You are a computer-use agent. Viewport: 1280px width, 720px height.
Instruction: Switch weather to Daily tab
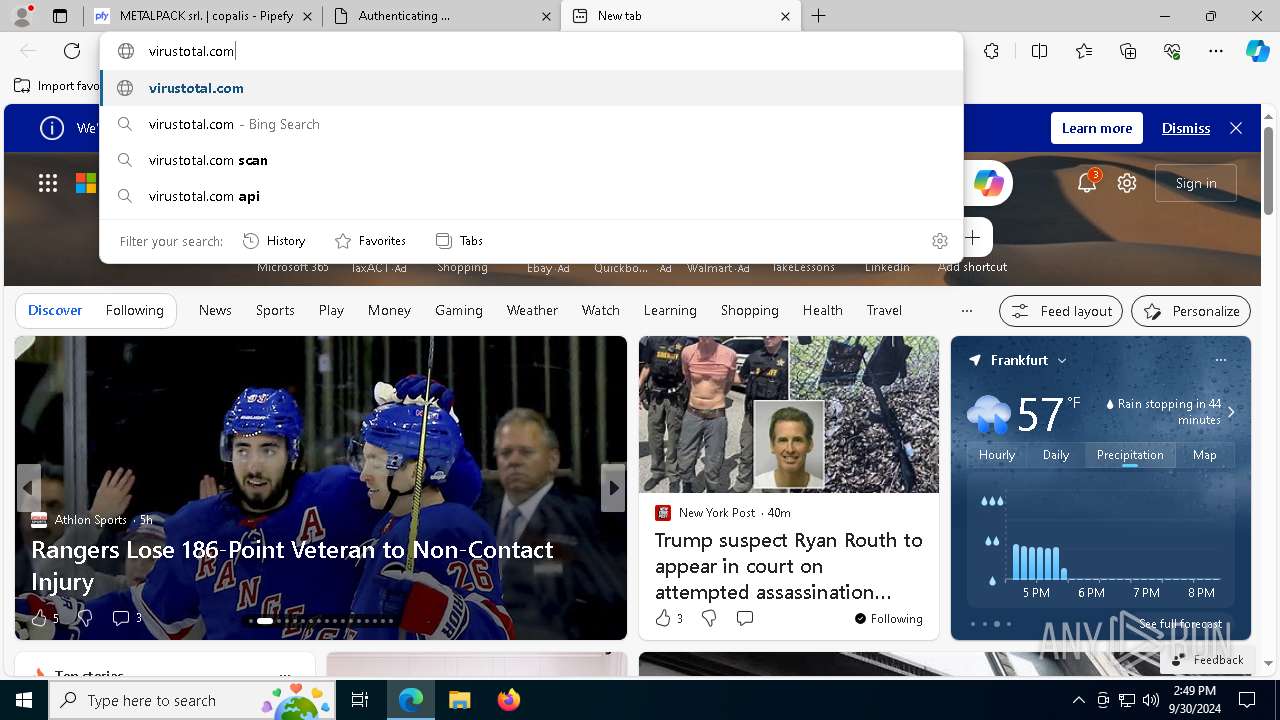pyautogui.click(x=1056, y=455)
